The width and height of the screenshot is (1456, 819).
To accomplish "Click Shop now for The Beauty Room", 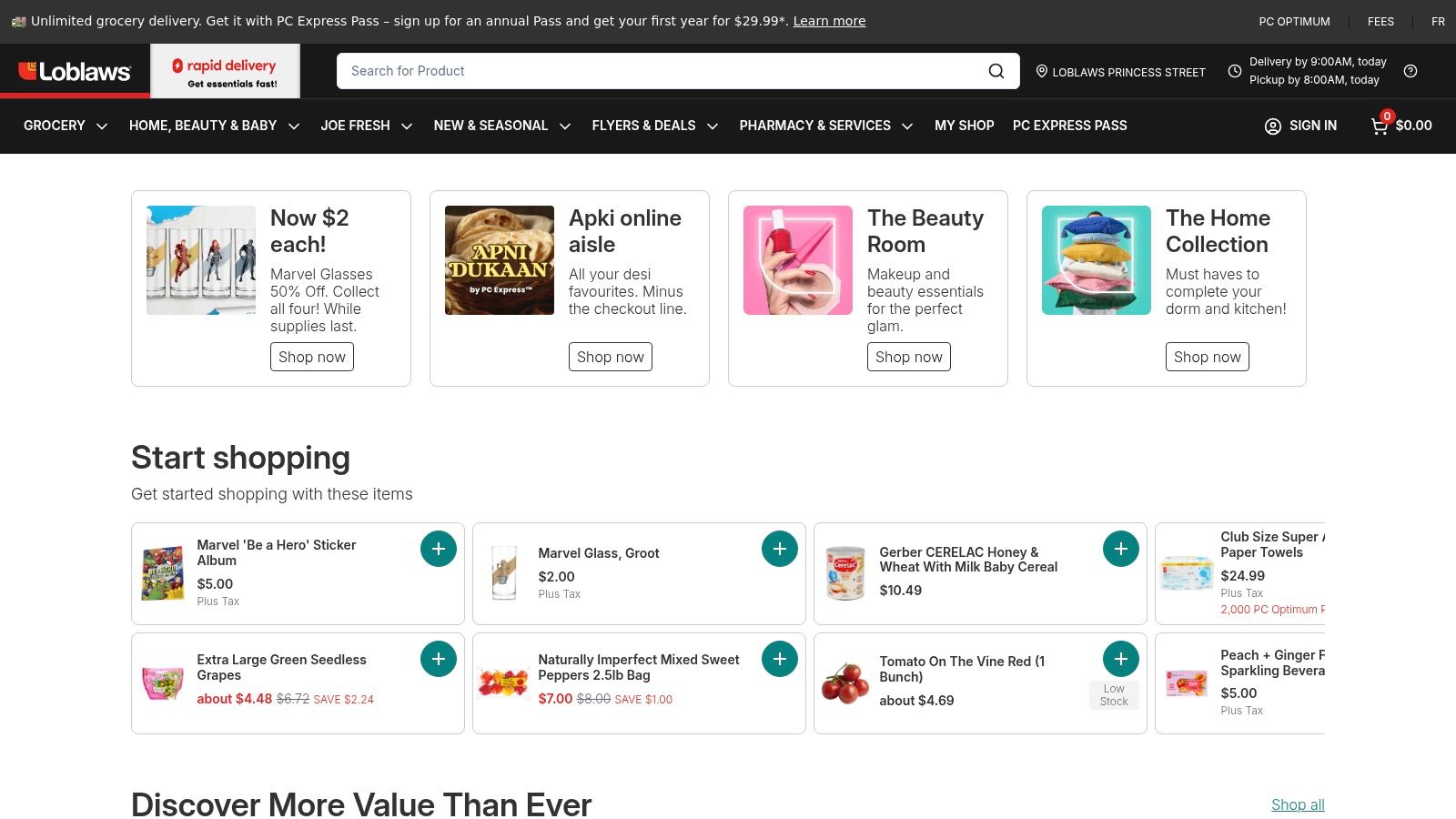I will 908,357.
